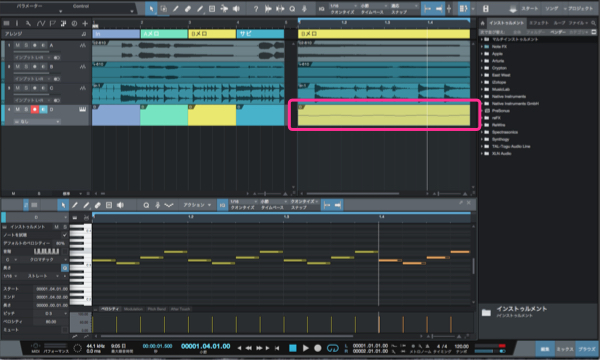The height and width of the screenshot is (360, 600).
Task: Expand the Apple folder in the browser
Action: (482, 54)
